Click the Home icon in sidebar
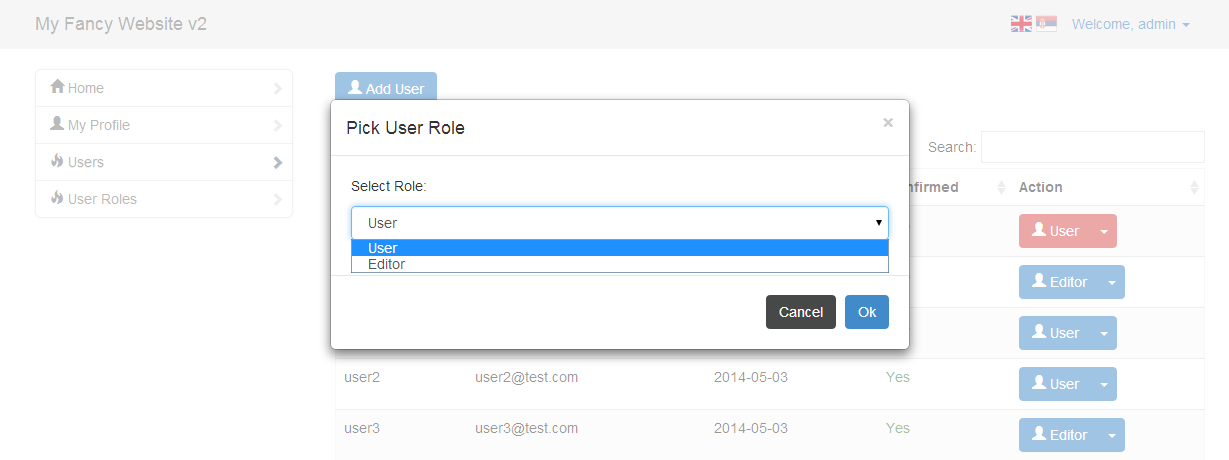Image resolution: width=1229 pixels, height=460 pixels. coord(57,87)
